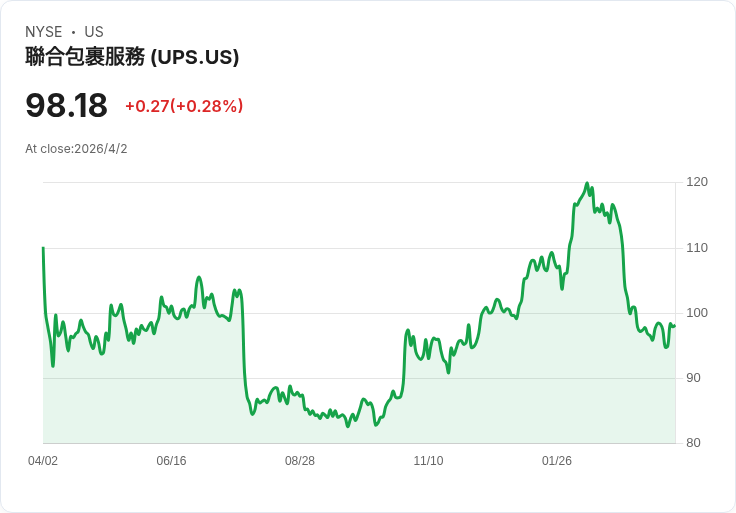Screen dimensions: 736x513
Task: Select the 11/10 date axis label
Action: tap(428, 461)
